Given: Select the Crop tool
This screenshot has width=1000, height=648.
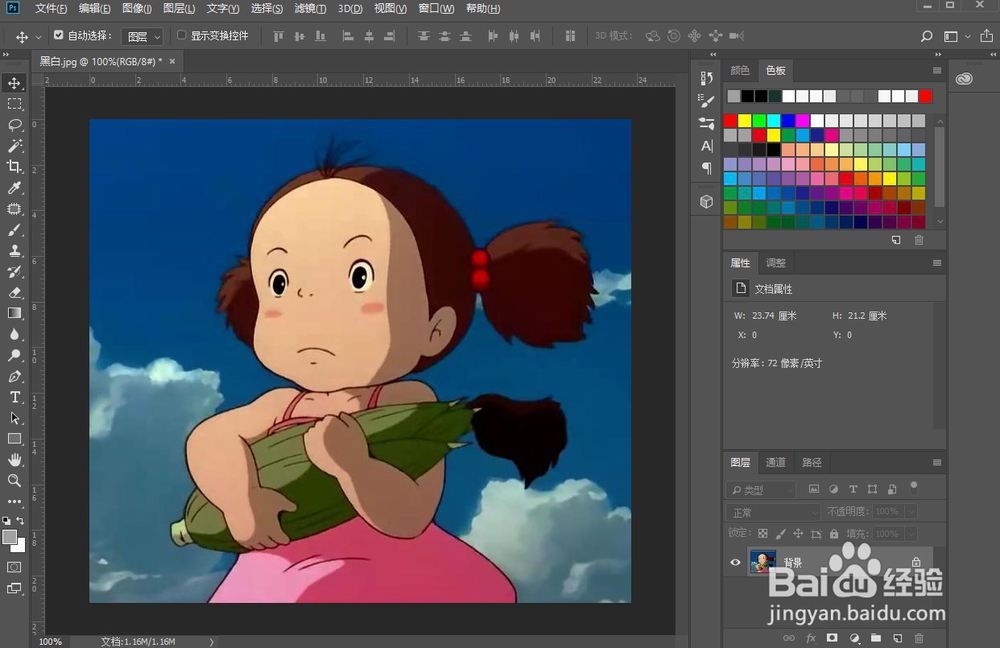Looking at the screenshot, I should point(14,167).
